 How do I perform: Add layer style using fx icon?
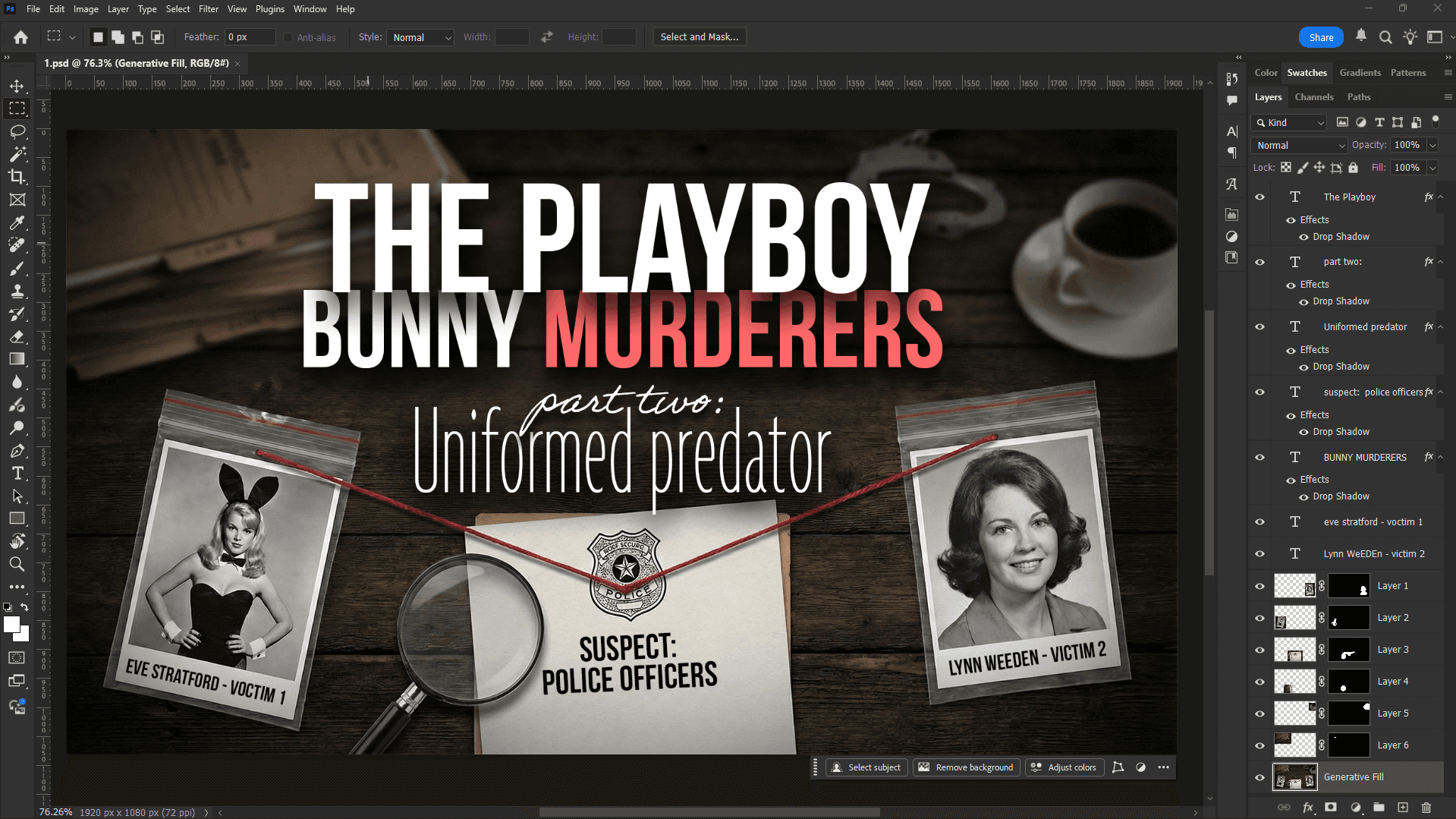[1308, 808]
